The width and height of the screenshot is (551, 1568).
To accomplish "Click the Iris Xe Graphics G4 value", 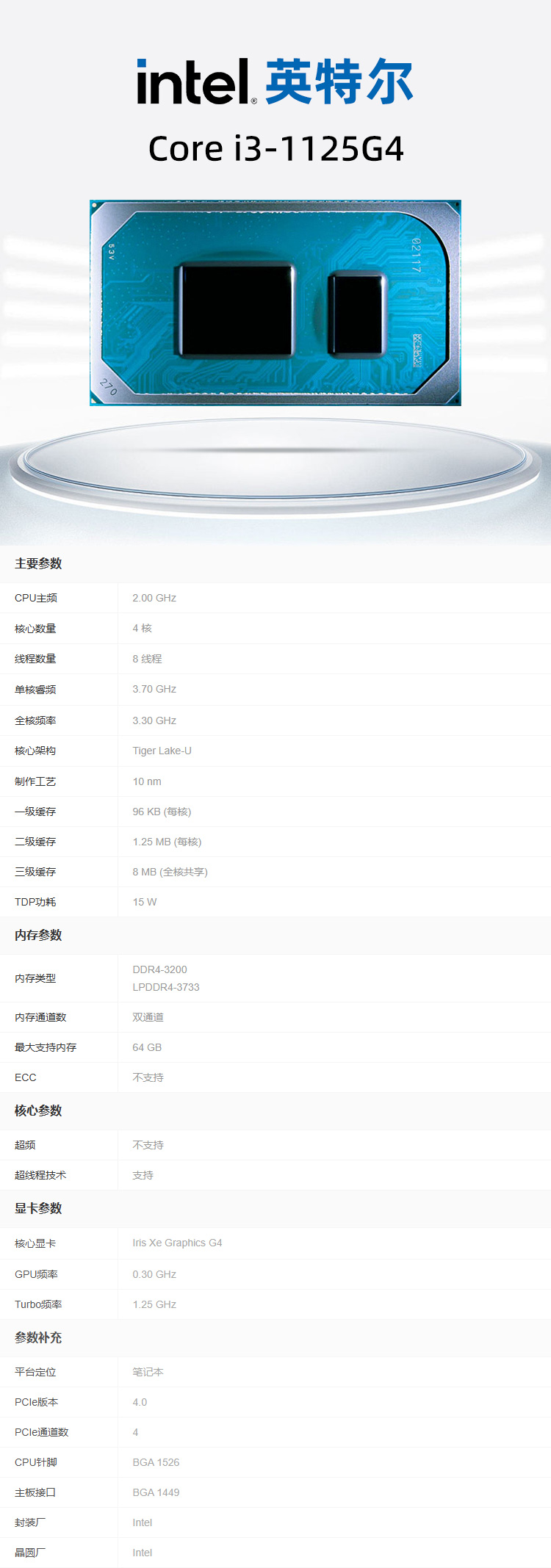I will 177,1243.
